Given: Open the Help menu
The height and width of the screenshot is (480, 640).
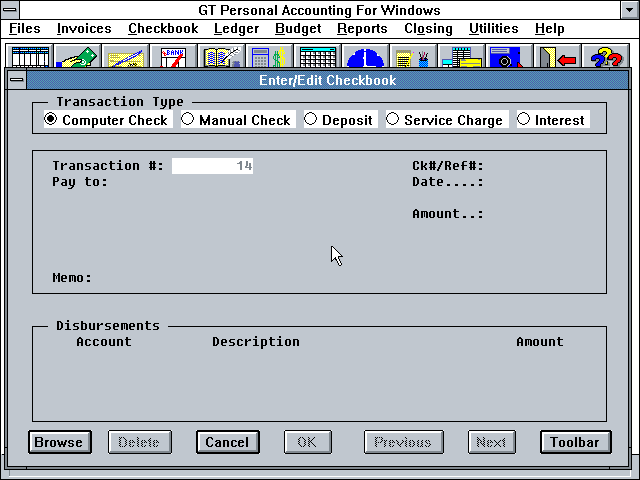Looking at the screenshot, I should coord(549,29).
